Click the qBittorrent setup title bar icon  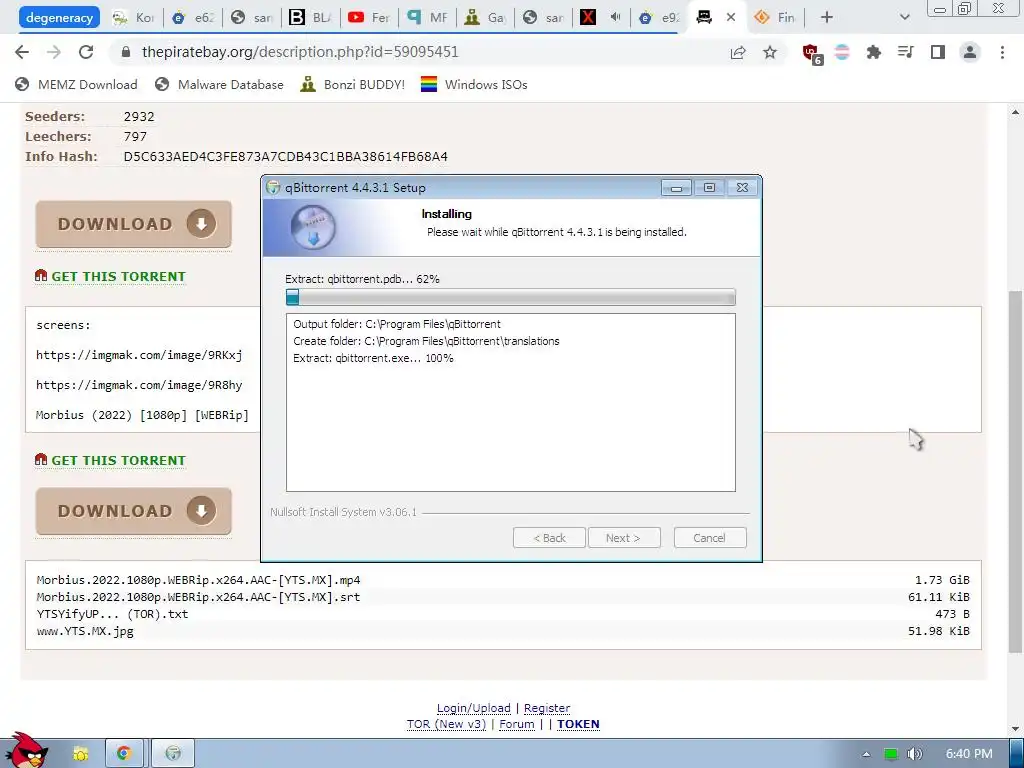click(273, 187)
